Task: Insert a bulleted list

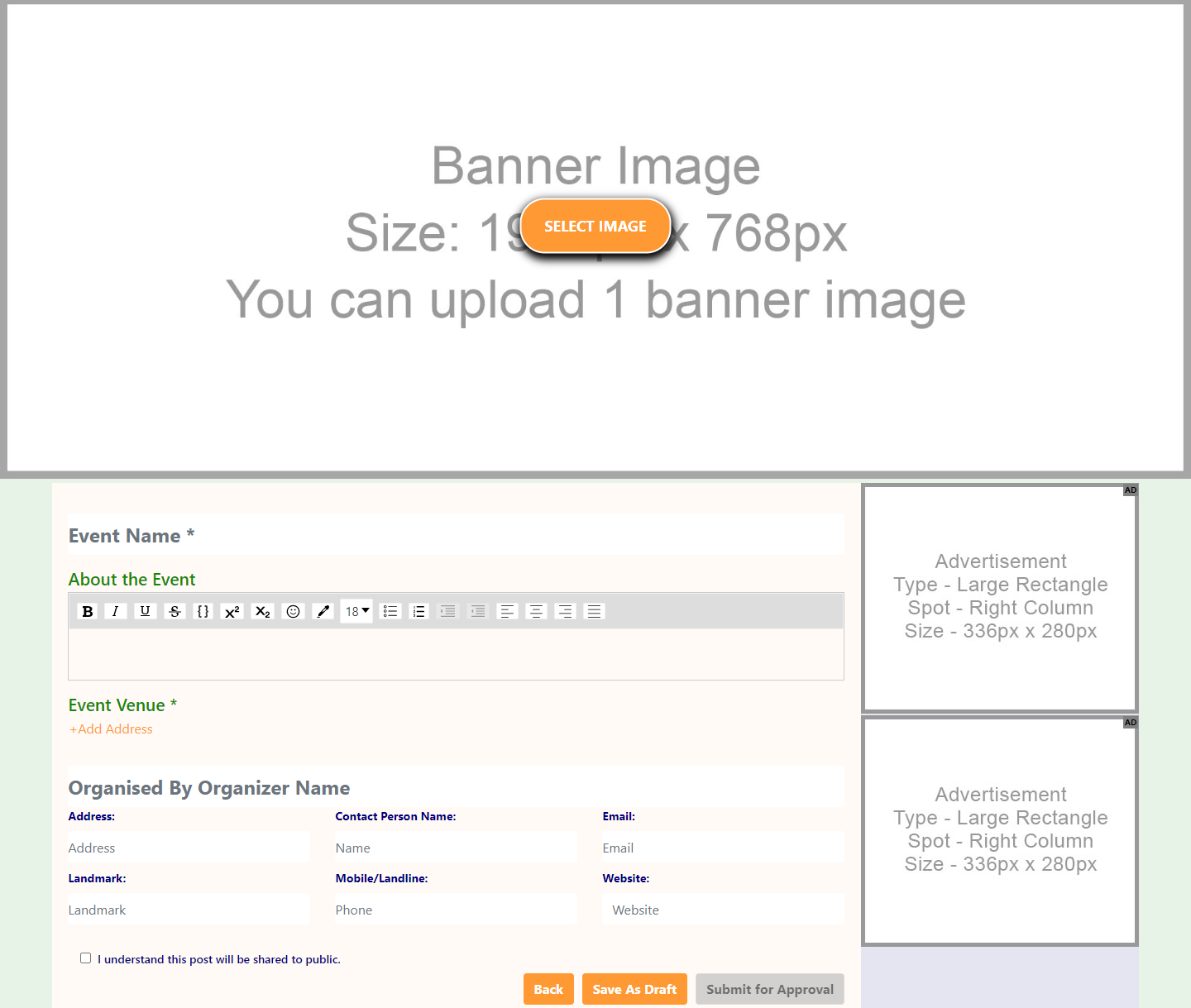Action: point(390,611)
